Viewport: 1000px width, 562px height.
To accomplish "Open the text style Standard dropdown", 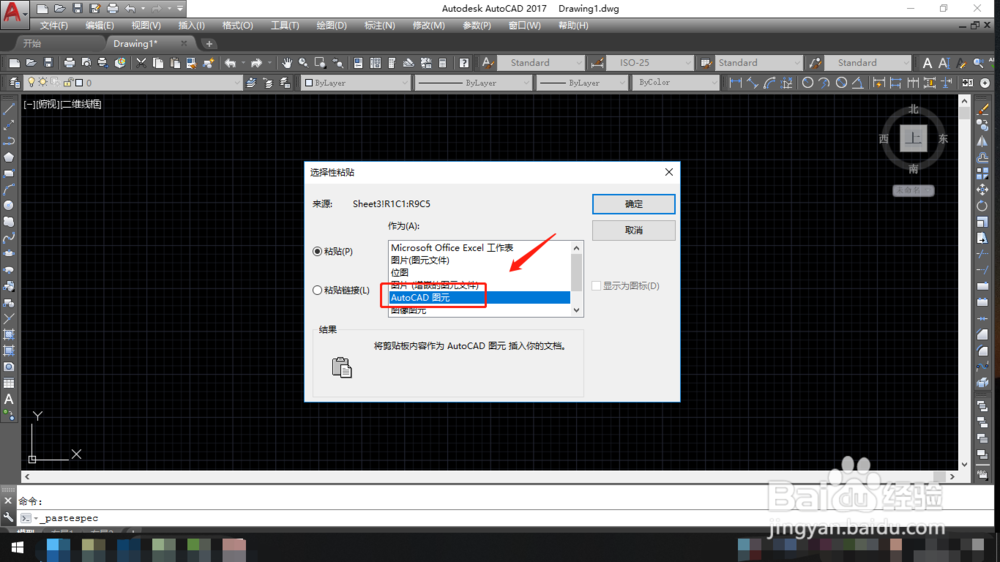I will click(x=541, y=63).
